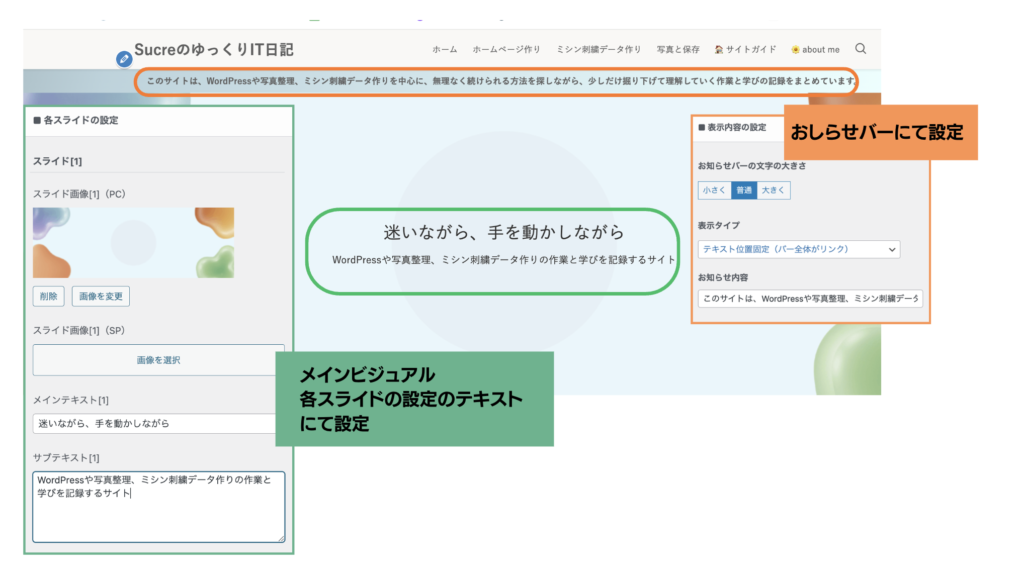Focus the サブテキスト[1] text area

(x=158, y=506)
